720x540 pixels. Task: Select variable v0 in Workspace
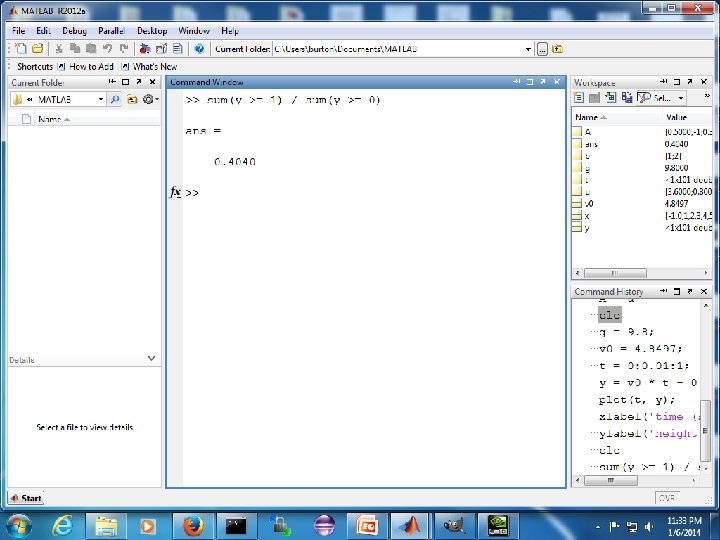589,204
